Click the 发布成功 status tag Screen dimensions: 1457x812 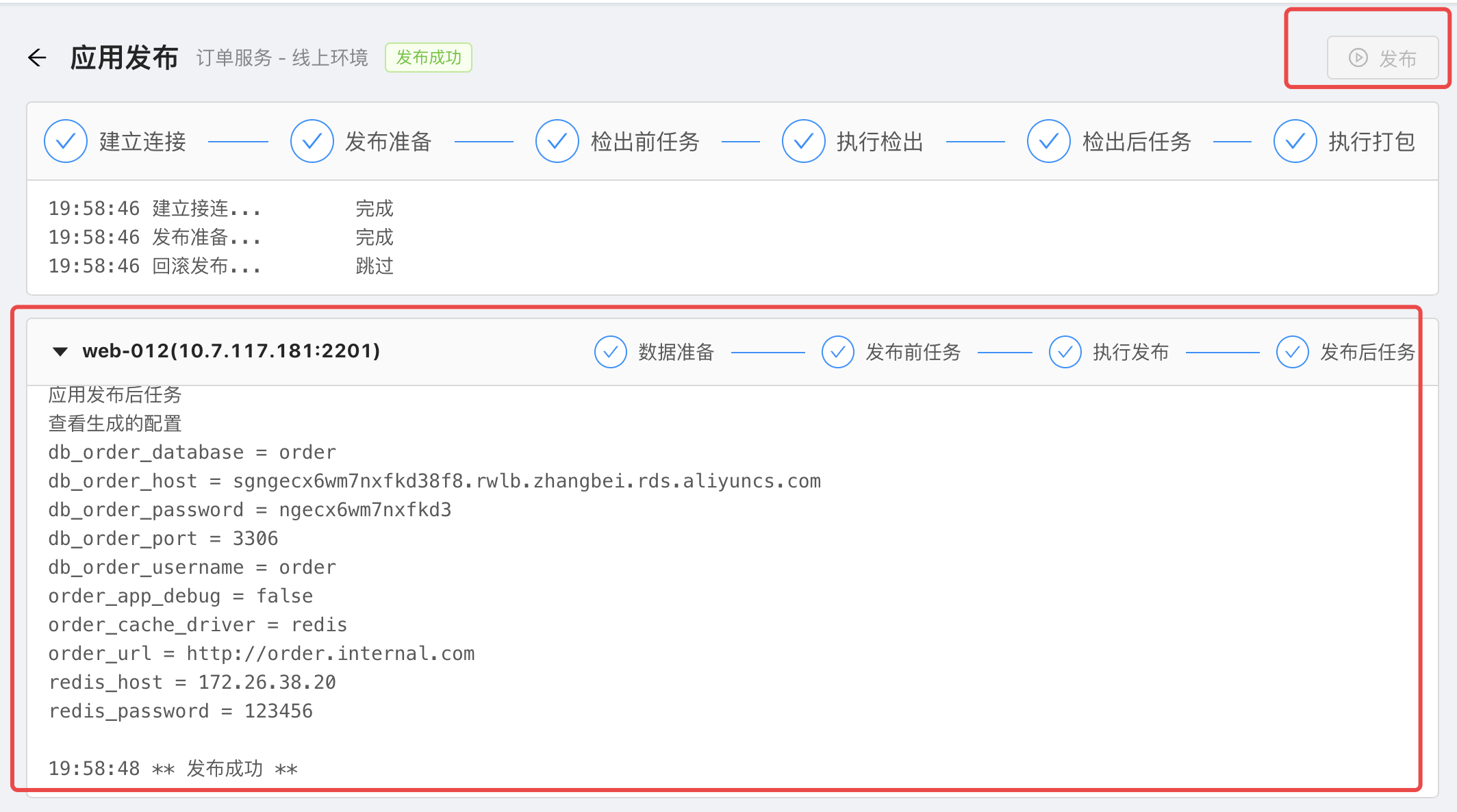click(429, 58)
